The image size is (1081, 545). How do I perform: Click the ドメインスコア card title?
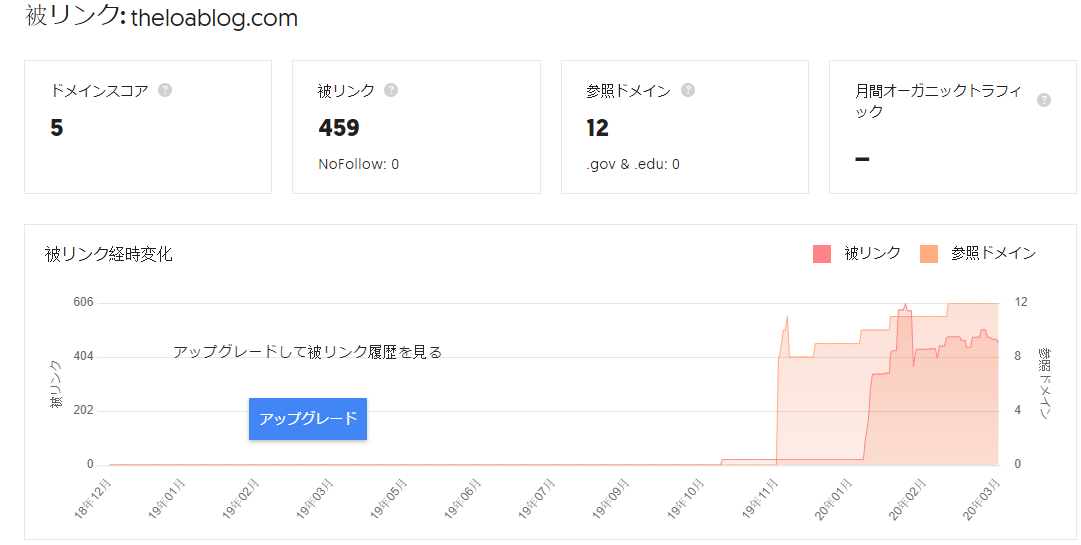point(99,91)
